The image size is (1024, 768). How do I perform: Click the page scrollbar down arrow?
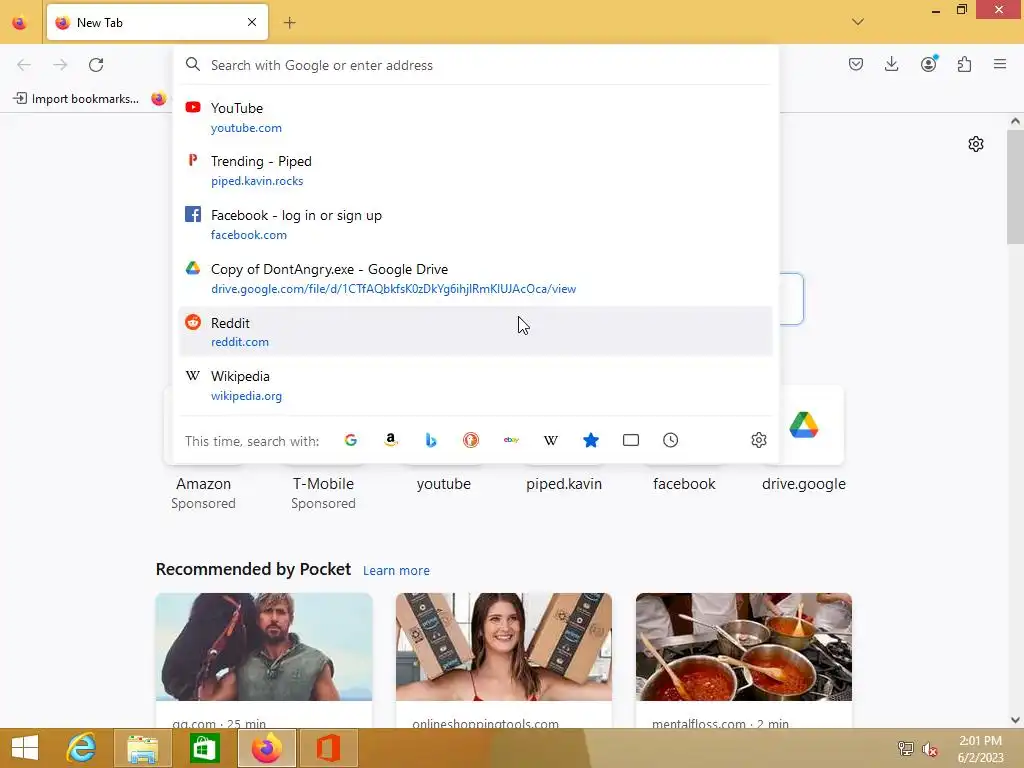coord(1015,720)
